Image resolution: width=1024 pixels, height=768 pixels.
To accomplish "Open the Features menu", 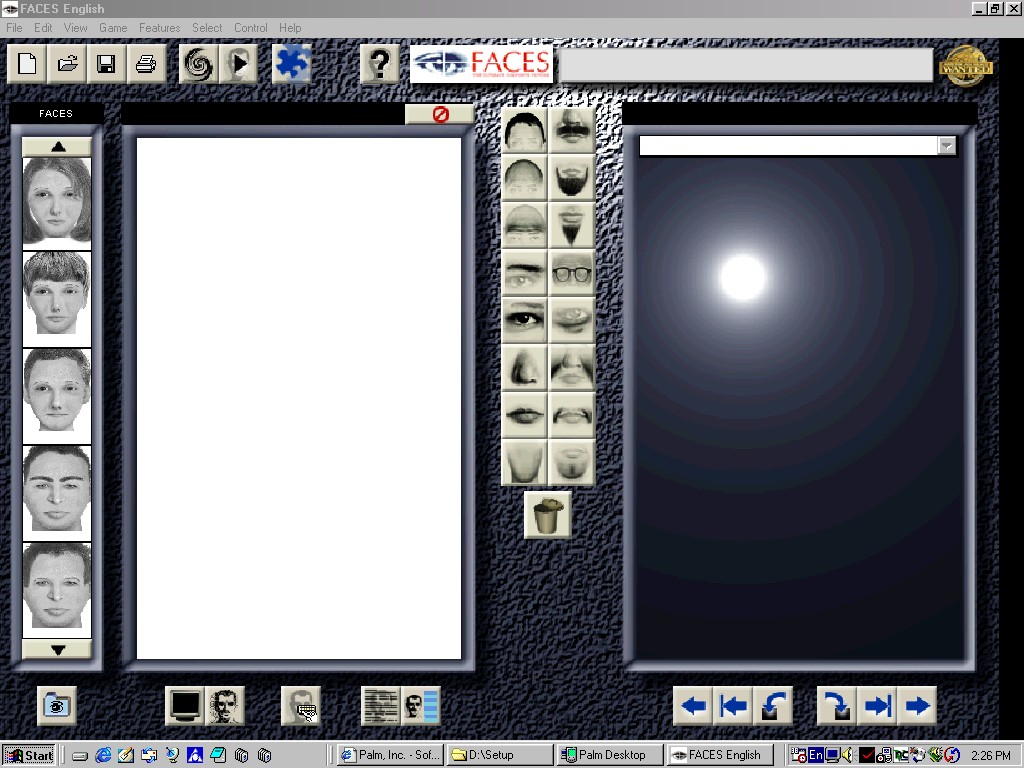I will pyautogui.click(x=159, y=28).
